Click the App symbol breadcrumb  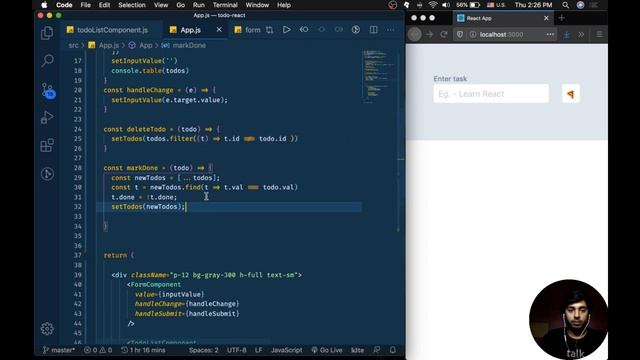point(141,45)
